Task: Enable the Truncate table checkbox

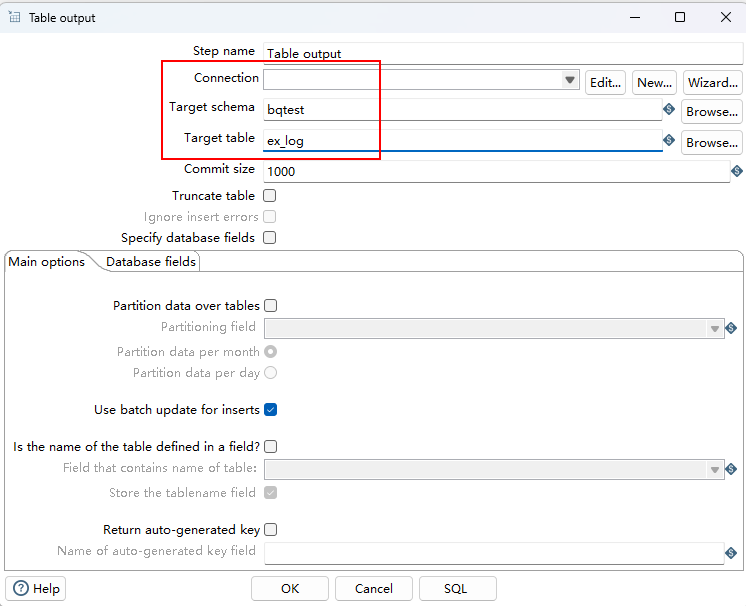Action: tap(270, 195)
